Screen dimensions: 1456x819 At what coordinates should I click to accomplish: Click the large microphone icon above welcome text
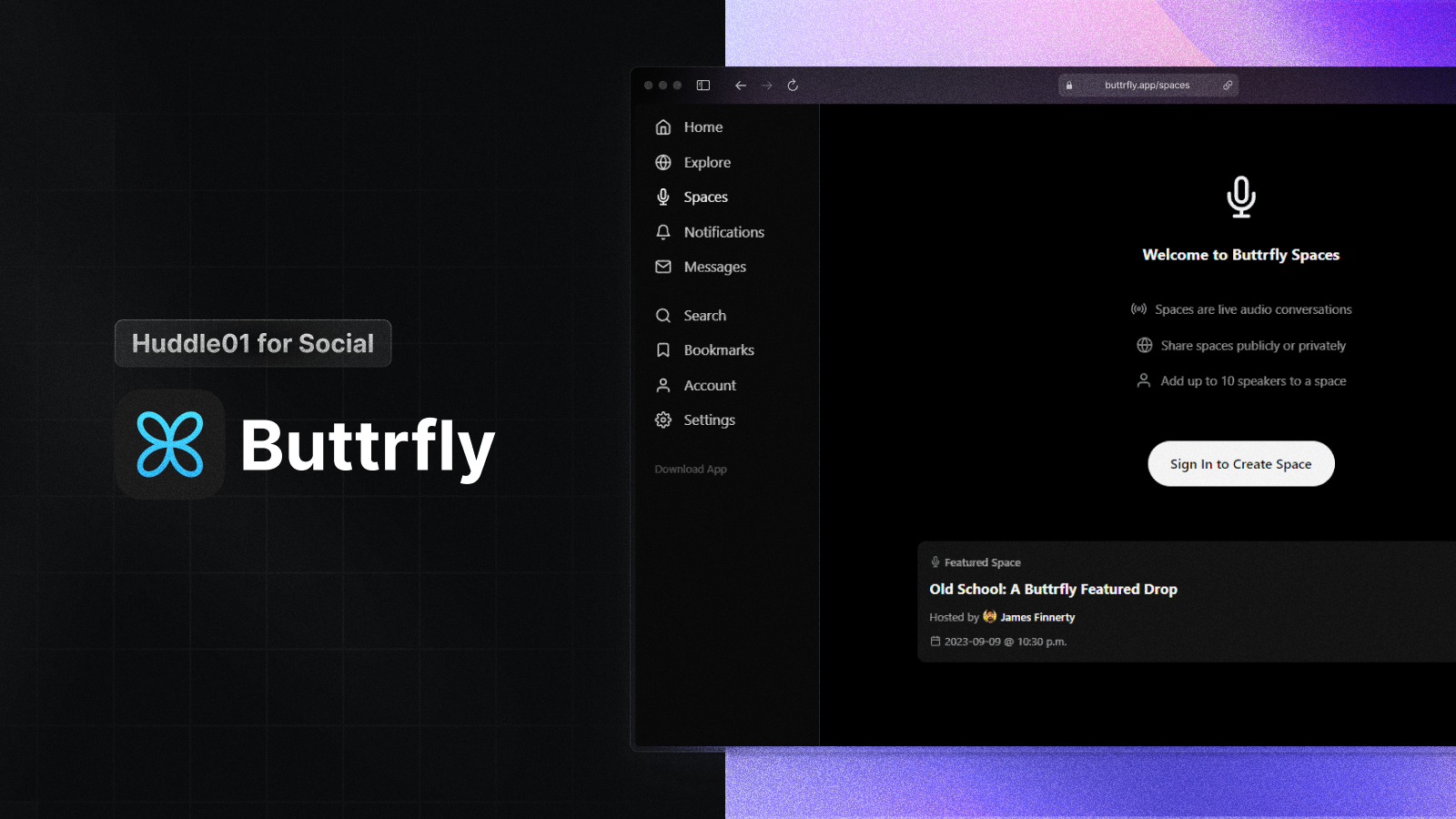[x=1241, y=197]
